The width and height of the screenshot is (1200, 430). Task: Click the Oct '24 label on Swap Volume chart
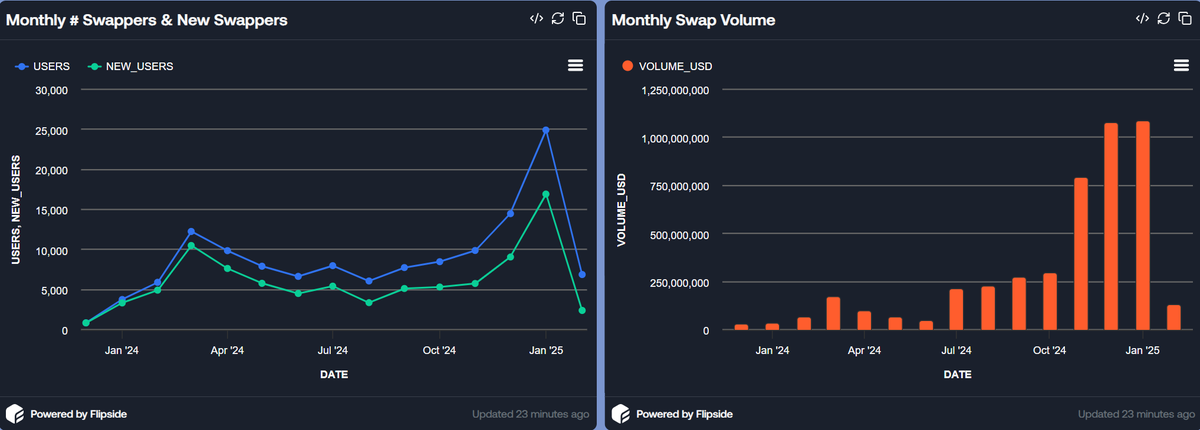coord(1050,351)
